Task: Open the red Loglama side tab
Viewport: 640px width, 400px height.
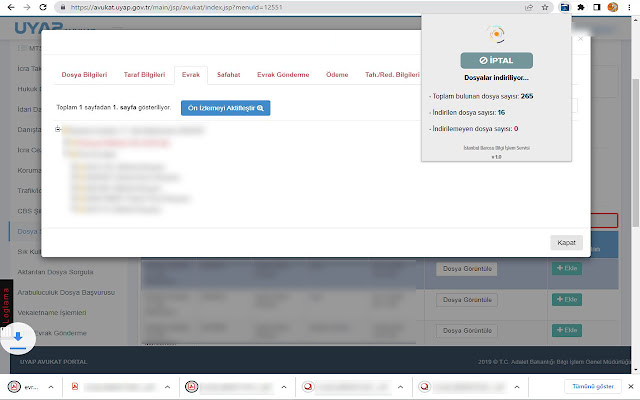Action: [6, 304]
